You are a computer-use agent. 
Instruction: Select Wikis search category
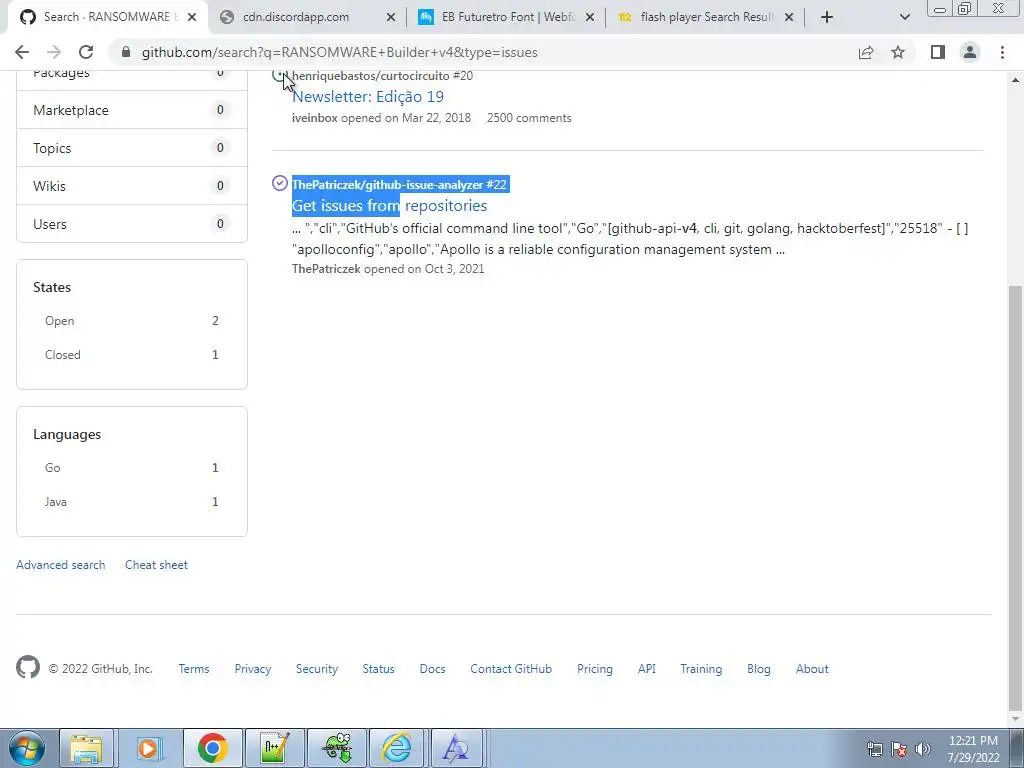click(x=132, y=185)
